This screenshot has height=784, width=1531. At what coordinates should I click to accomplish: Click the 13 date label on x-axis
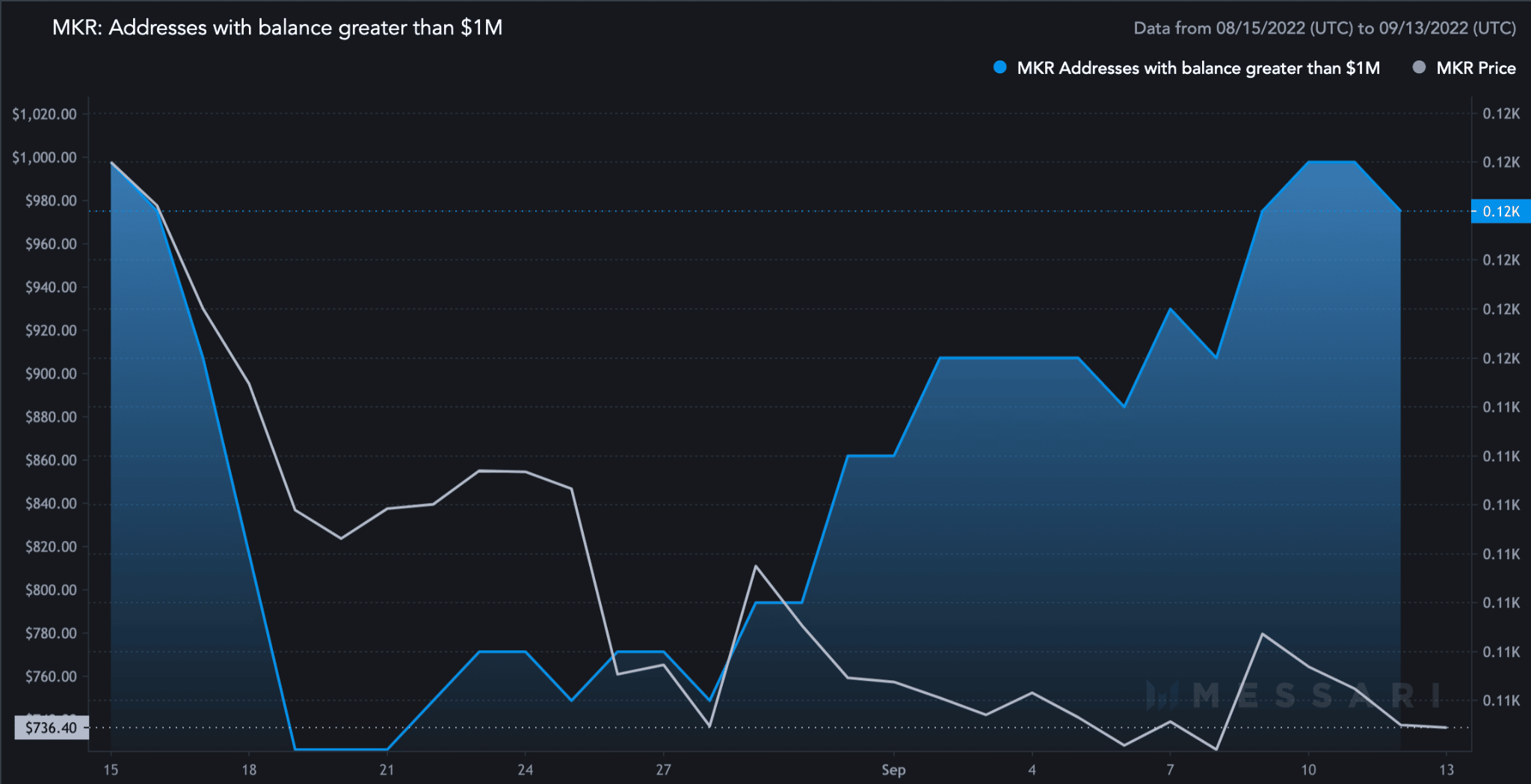(x=1447, y=770)
